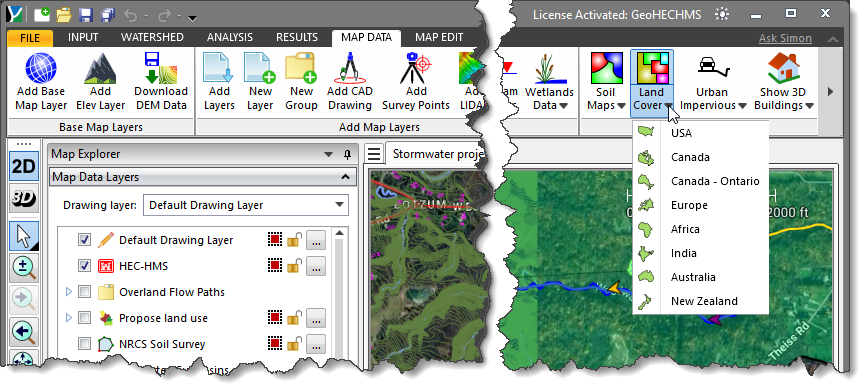Click the redo arrow
This screenshot has width=865, height=386.
[x=165, y=15]
